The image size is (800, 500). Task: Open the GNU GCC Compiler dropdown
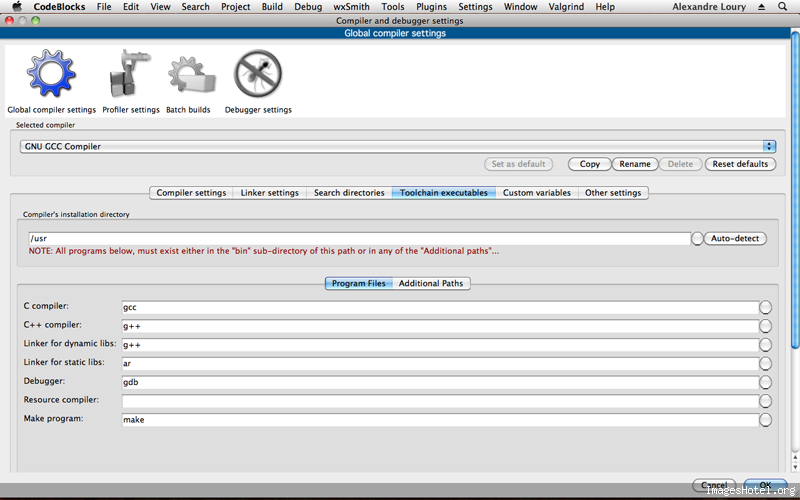(x=398, y=146)
